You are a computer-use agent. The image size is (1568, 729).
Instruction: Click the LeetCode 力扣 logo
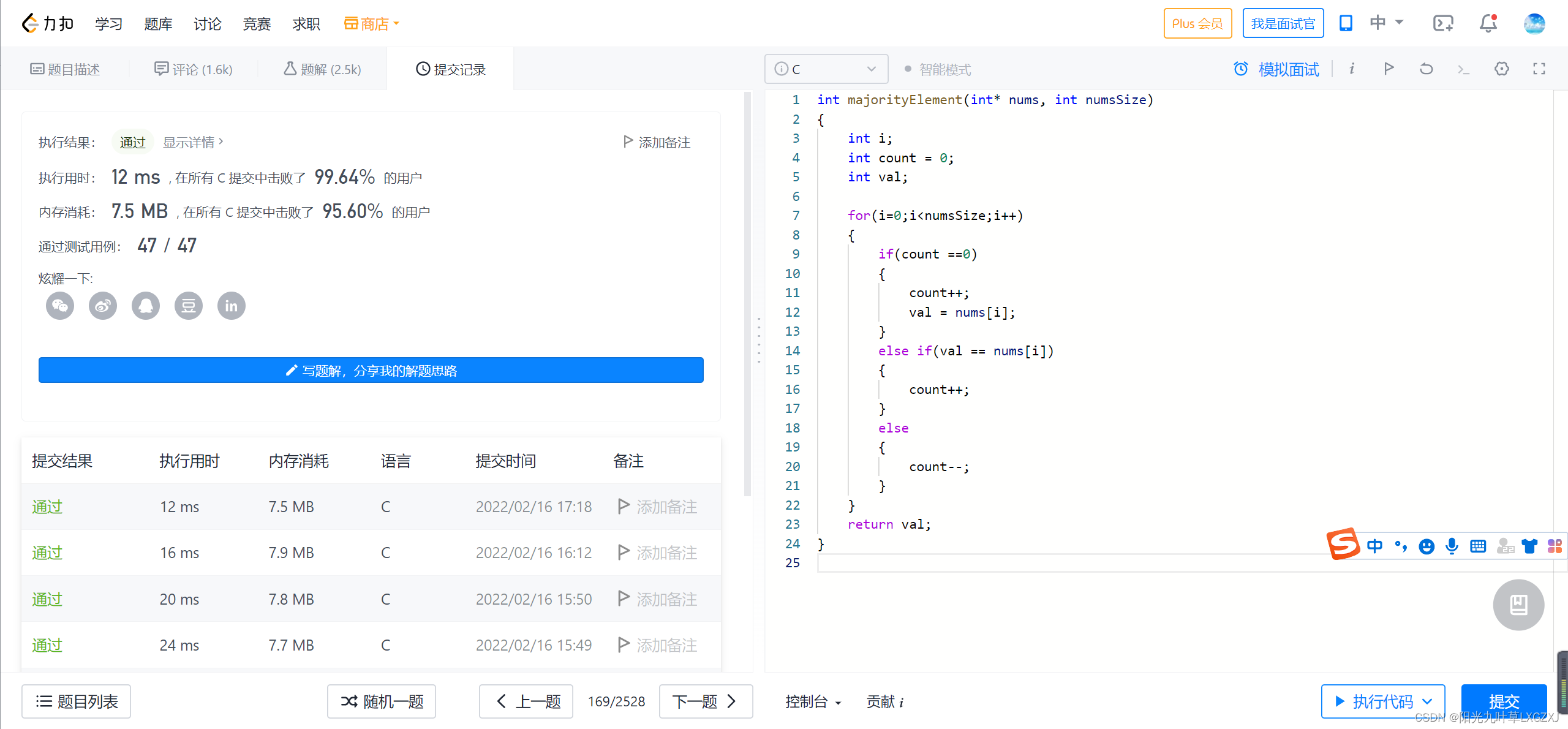[48, 23]
